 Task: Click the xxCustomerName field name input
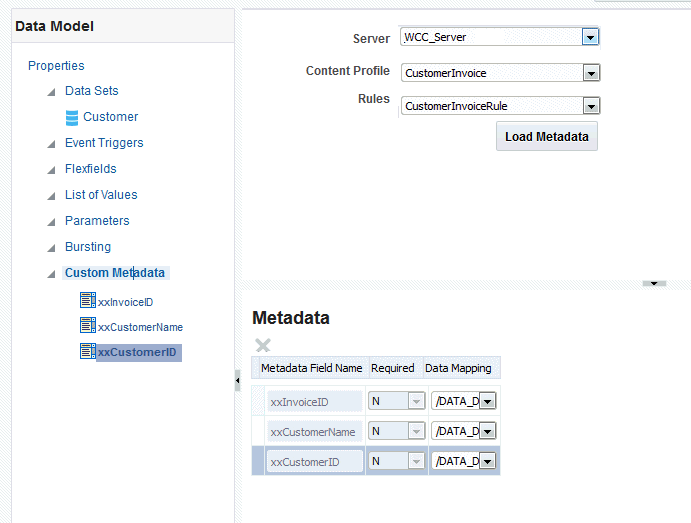(315, 432)
